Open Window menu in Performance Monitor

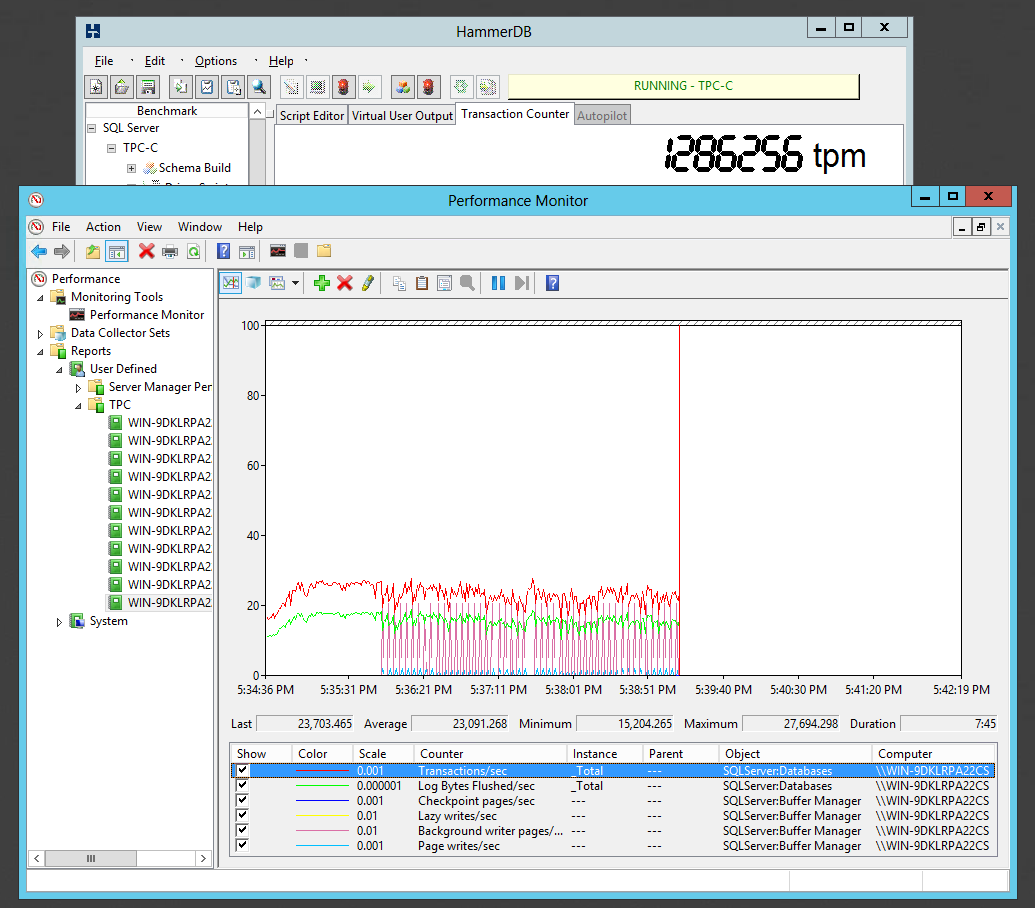tap(200, 226)
